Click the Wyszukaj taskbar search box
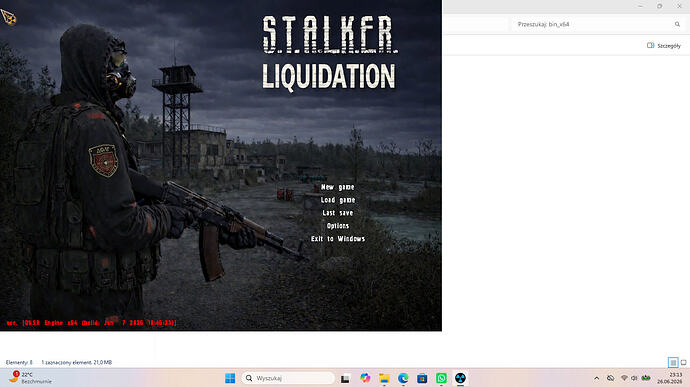 287,378
